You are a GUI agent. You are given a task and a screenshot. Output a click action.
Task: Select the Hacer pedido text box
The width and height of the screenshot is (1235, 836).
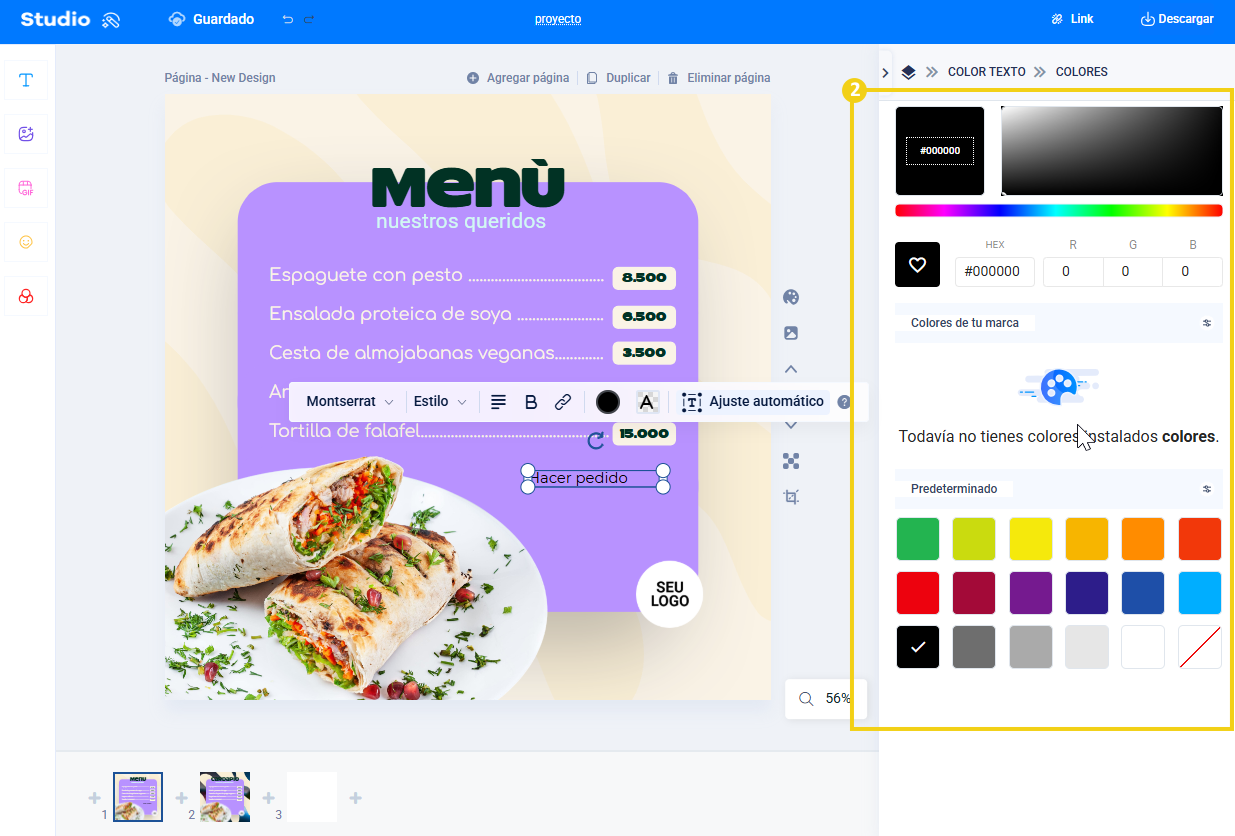coord(594,478)
